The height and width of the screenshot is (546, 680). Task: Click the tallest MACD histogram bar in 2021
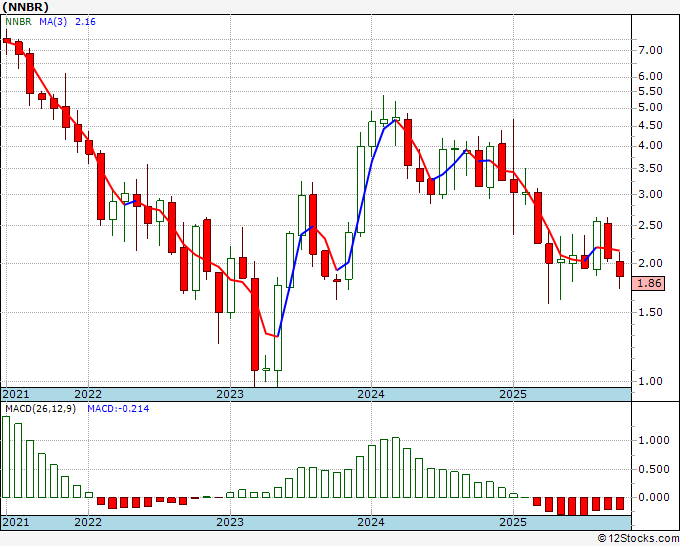point(6,457)
